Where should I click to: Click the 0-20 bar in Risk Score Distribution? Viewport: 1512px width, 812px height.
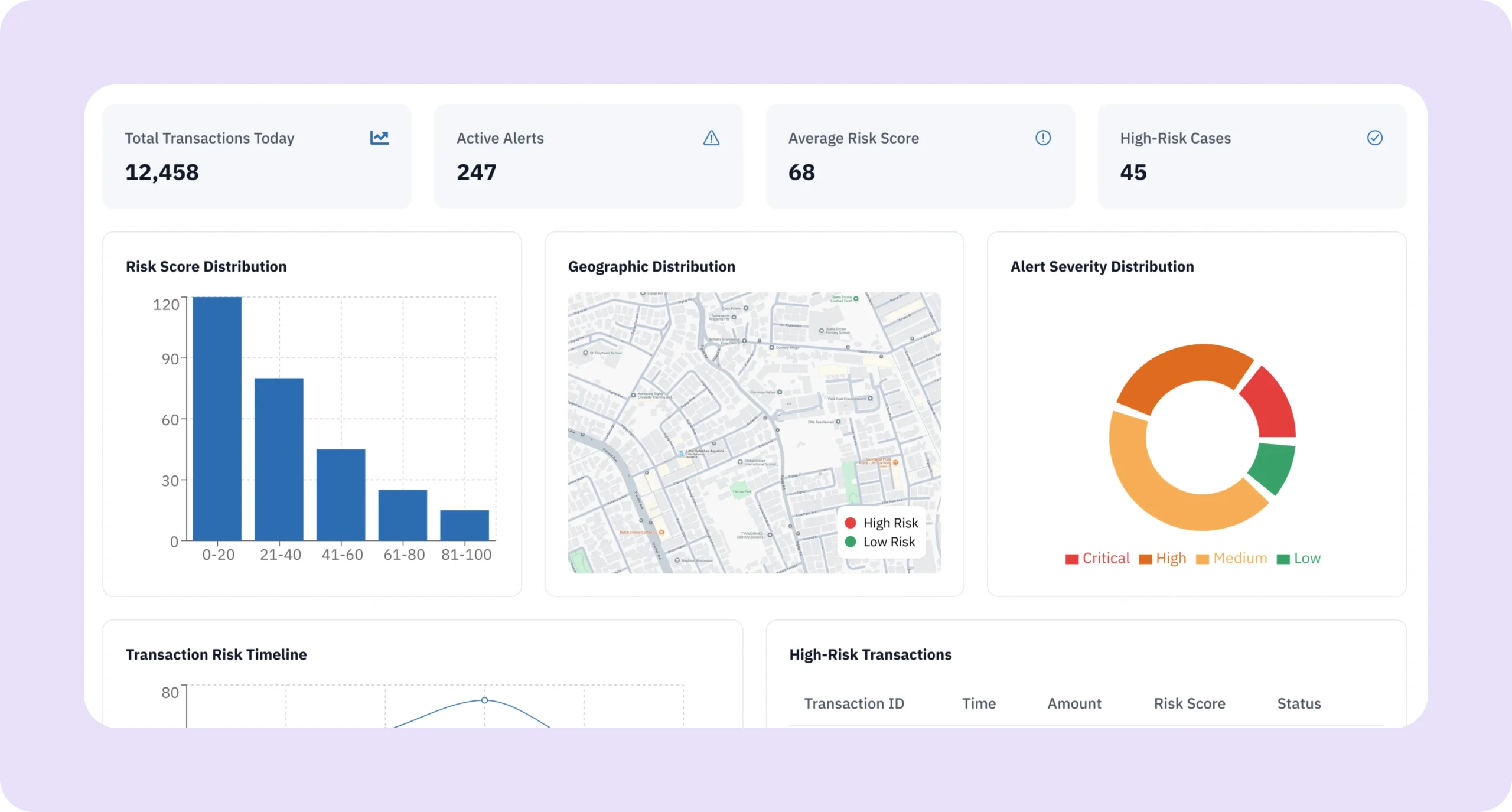pos(217,418)
